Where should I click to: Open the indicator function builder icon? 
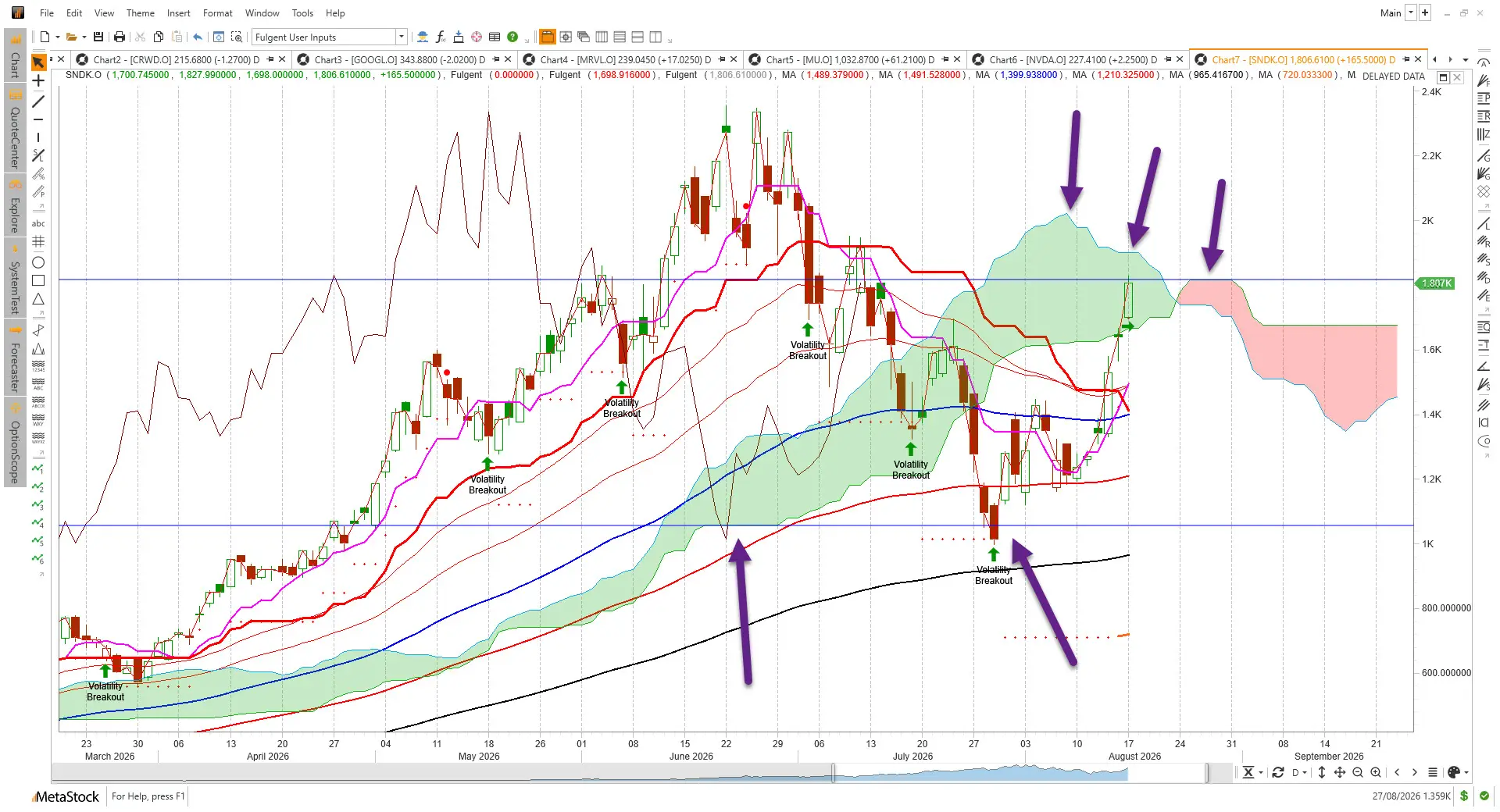click(x=441, y=37)
